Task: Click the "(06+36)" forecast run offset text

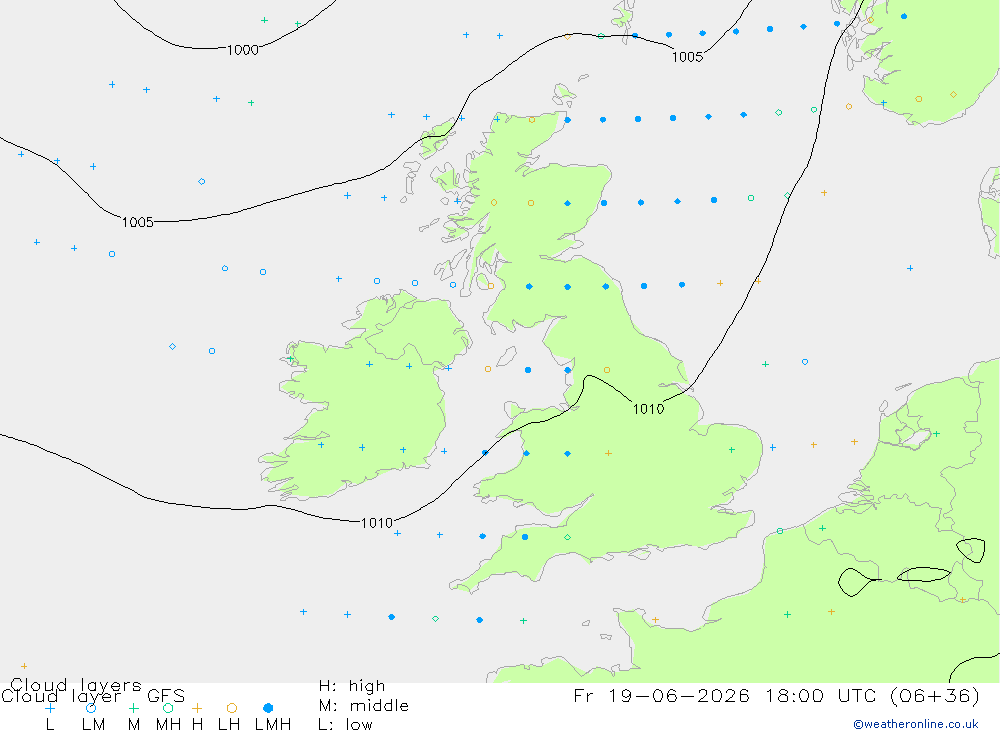Action: [934, 696]
